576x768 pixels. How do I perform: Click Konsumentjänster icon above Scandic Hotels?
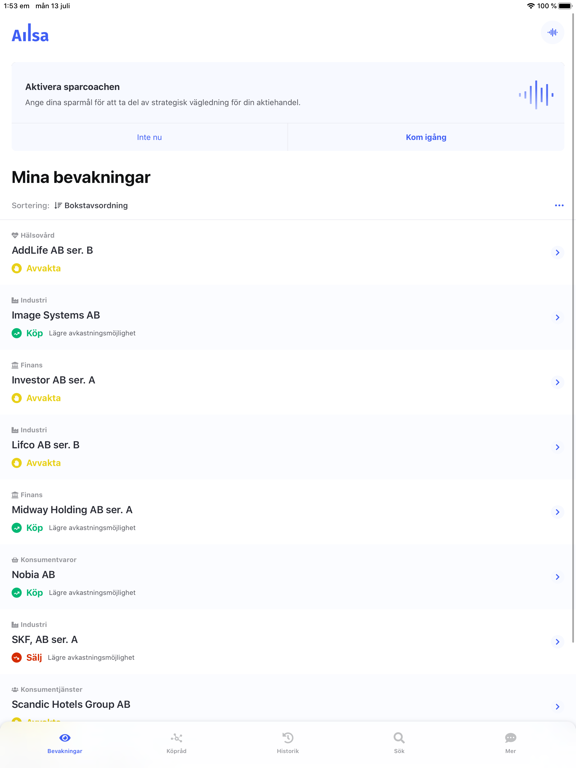[15, 690]
